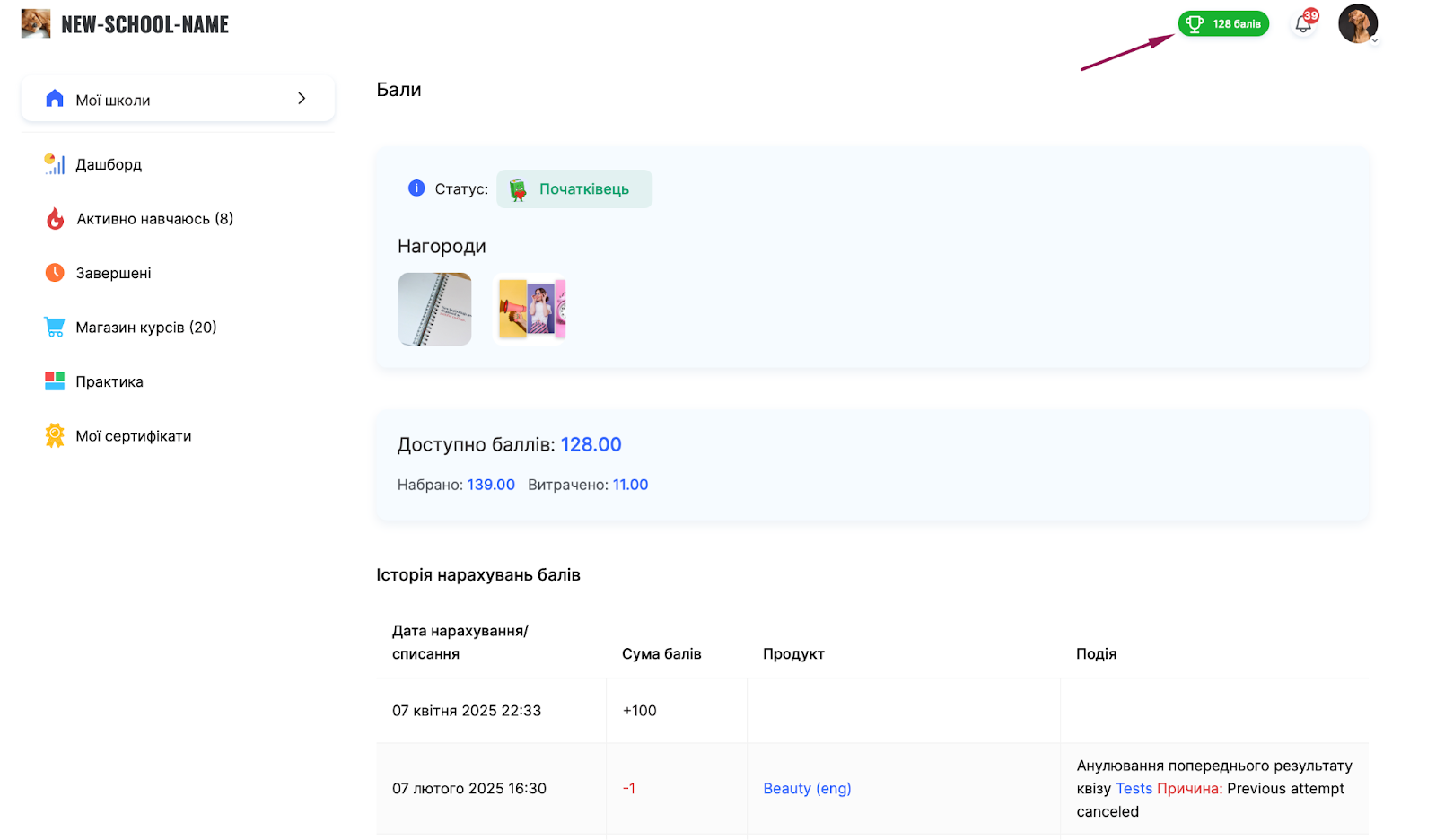Viewport: 1436px width, 840px height.
Task: Click the certificate badge icon
Action: pyautogui.click(x=55, y=436)
